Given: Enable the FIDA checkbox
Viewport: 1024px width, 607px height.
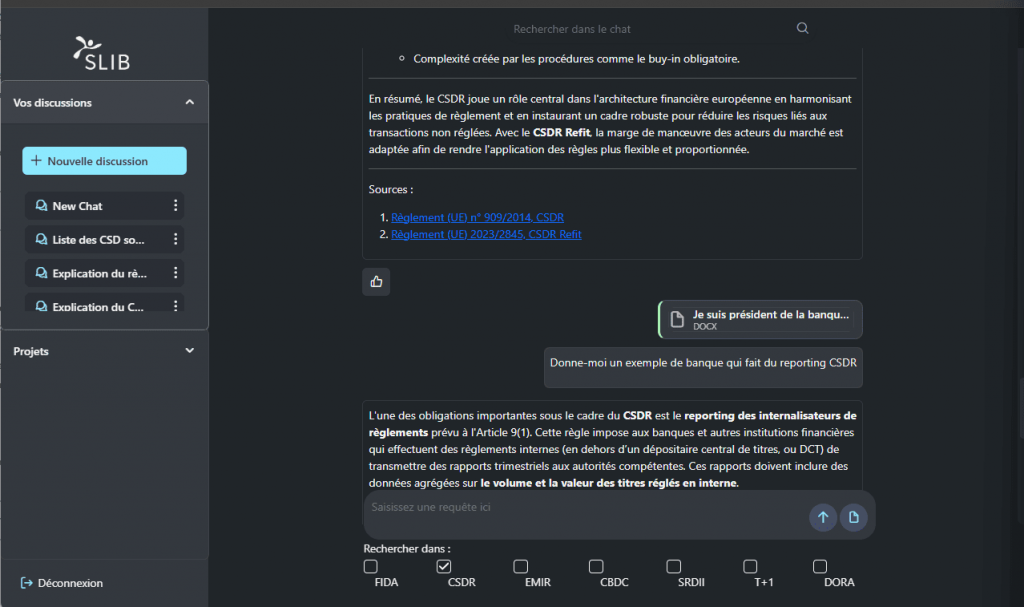Looking at the screenshot, I should 370,567.
